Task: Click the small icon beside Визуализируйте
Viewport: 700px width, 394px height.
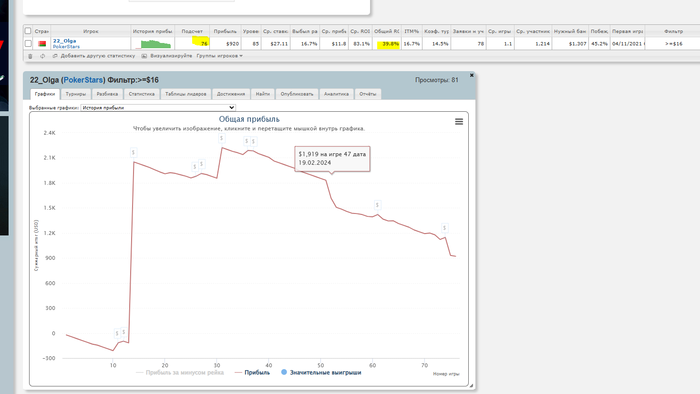Action: tap(144, 56)
